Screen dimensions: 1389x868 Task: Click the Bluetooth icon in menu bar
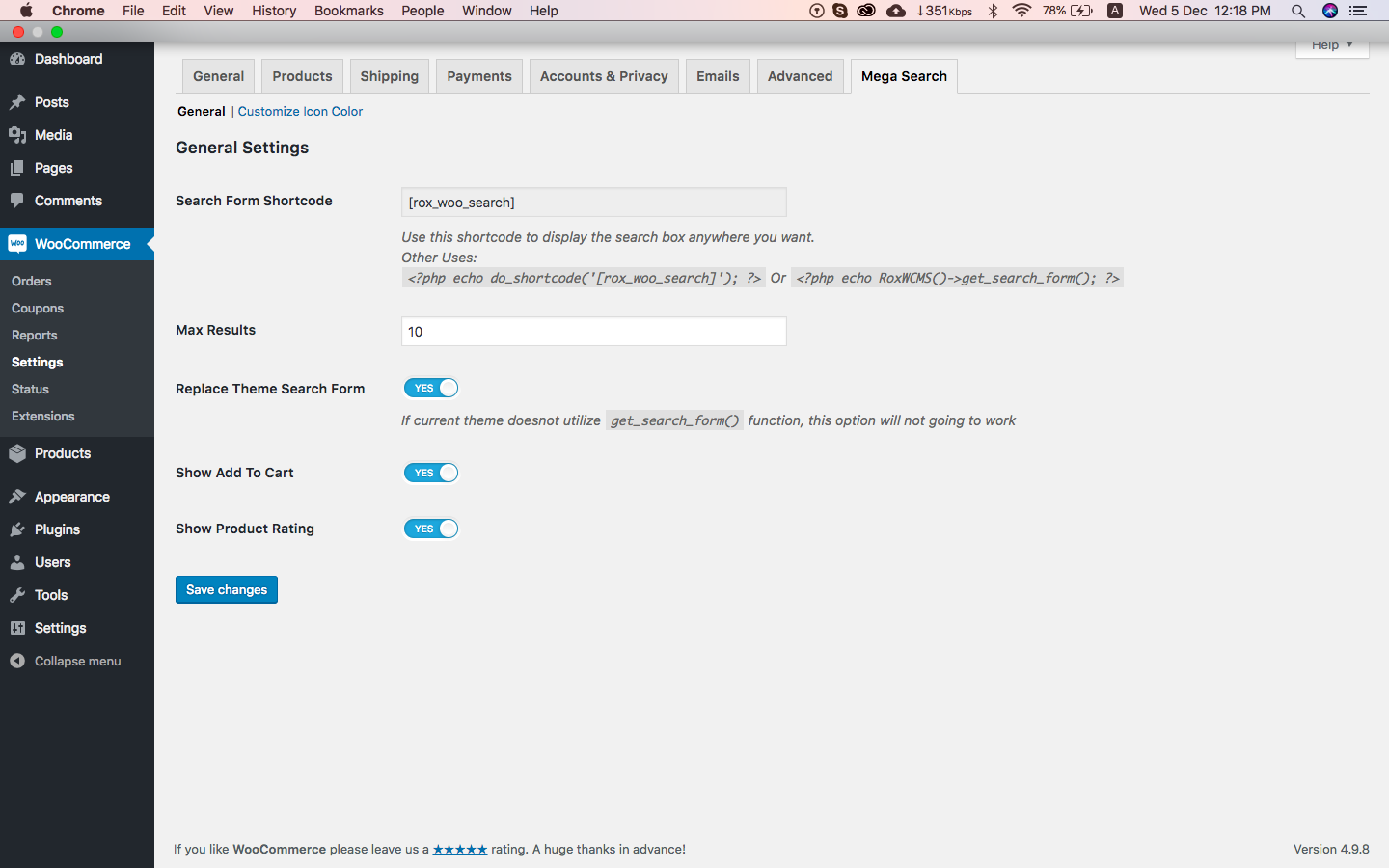coord(993,11)
